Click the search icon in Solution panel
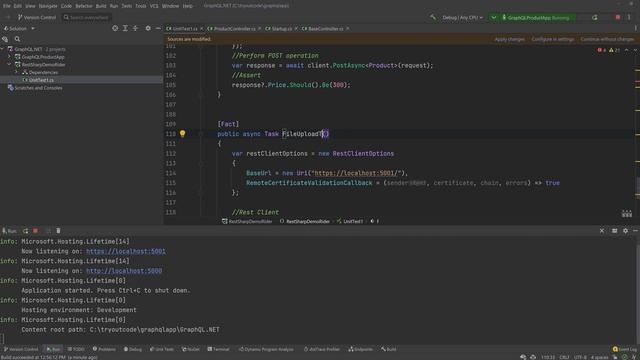 [x=17, y=39]
